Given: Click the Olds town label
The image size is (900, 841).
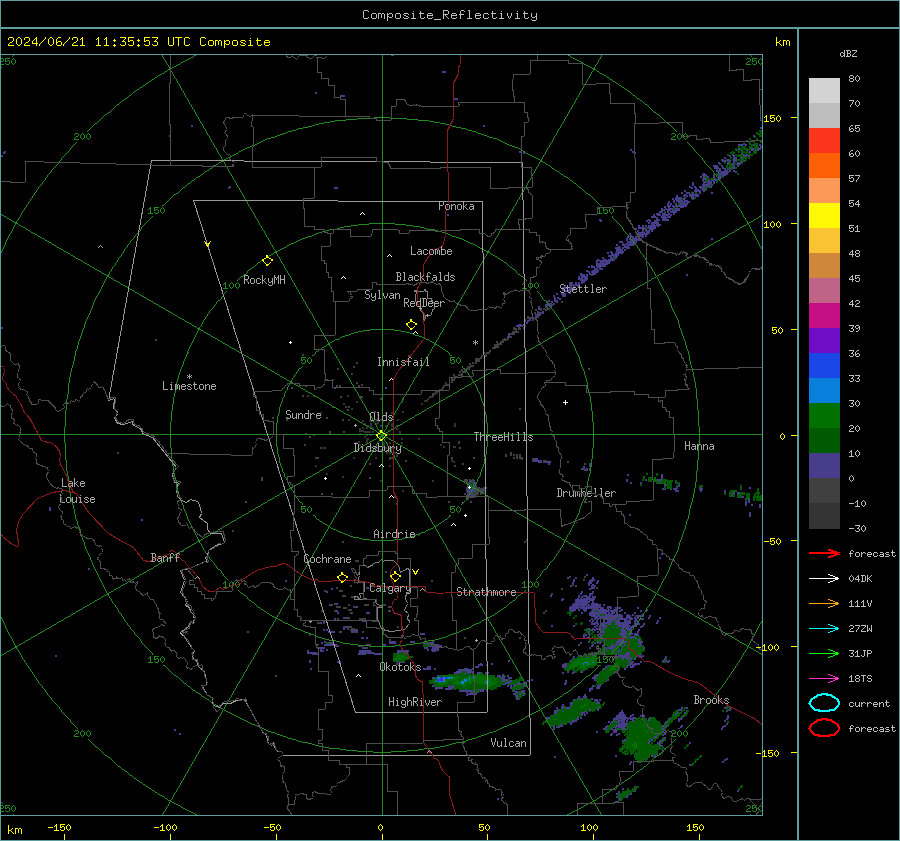Looking at the screenshot, I should pyautogui.click(x=381, y=417).
